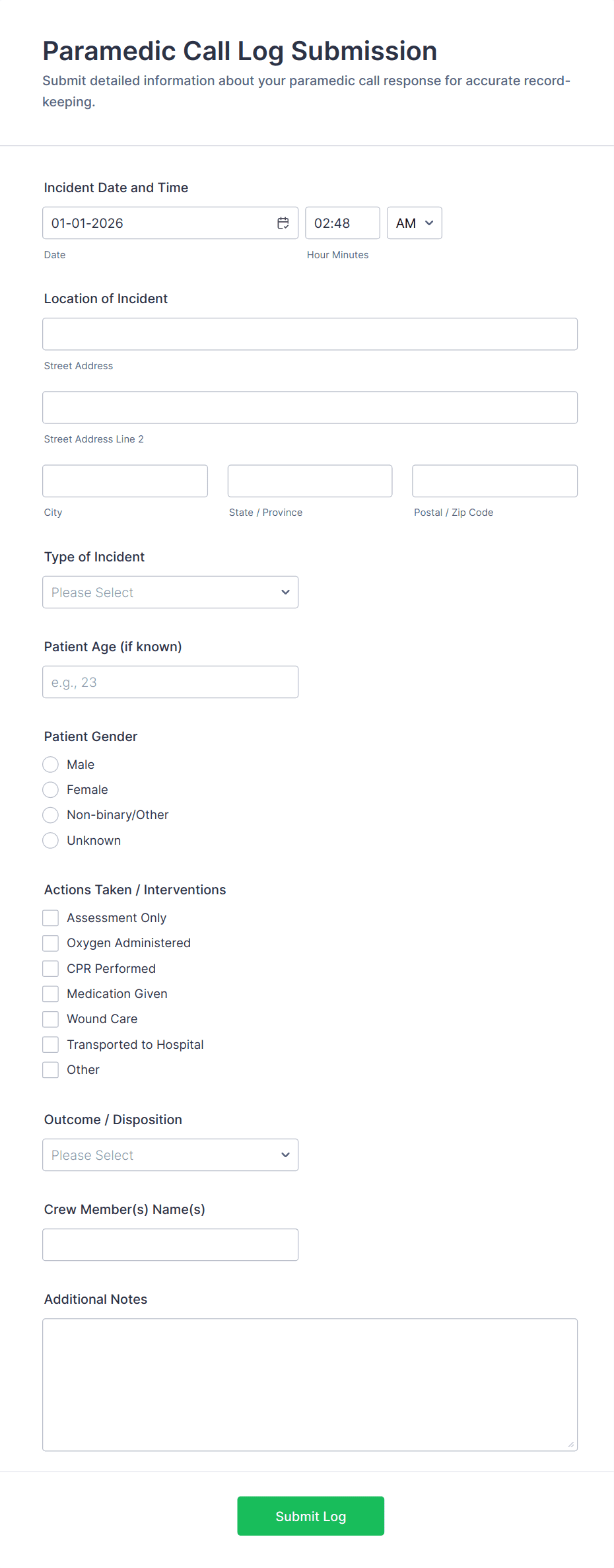The image size is (614, 1568).
Task: Select the Female gender option
Action: (51, 790)
